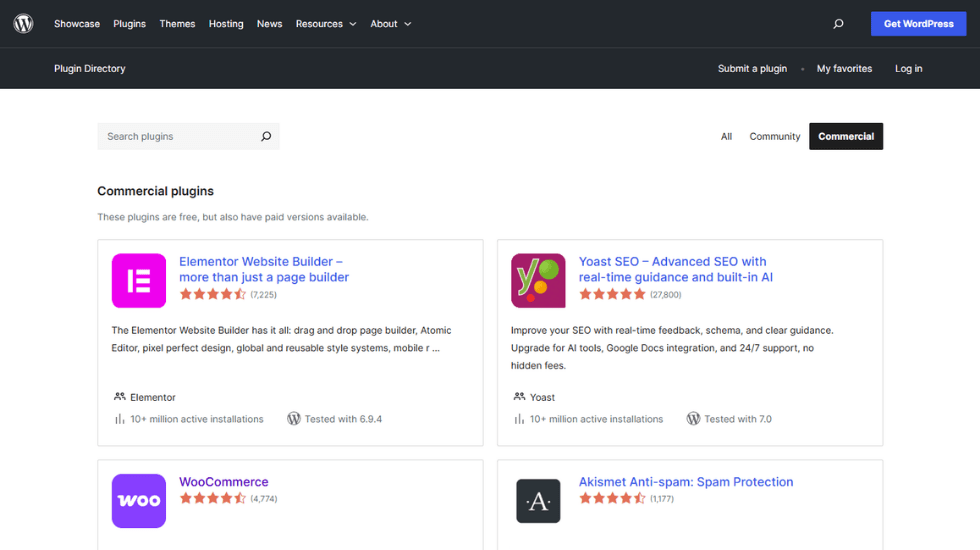Image resolution: width=980 pixels, height=550 pixels.
Task: Click the Get WordPress button
Action: (x=918, y=24)
